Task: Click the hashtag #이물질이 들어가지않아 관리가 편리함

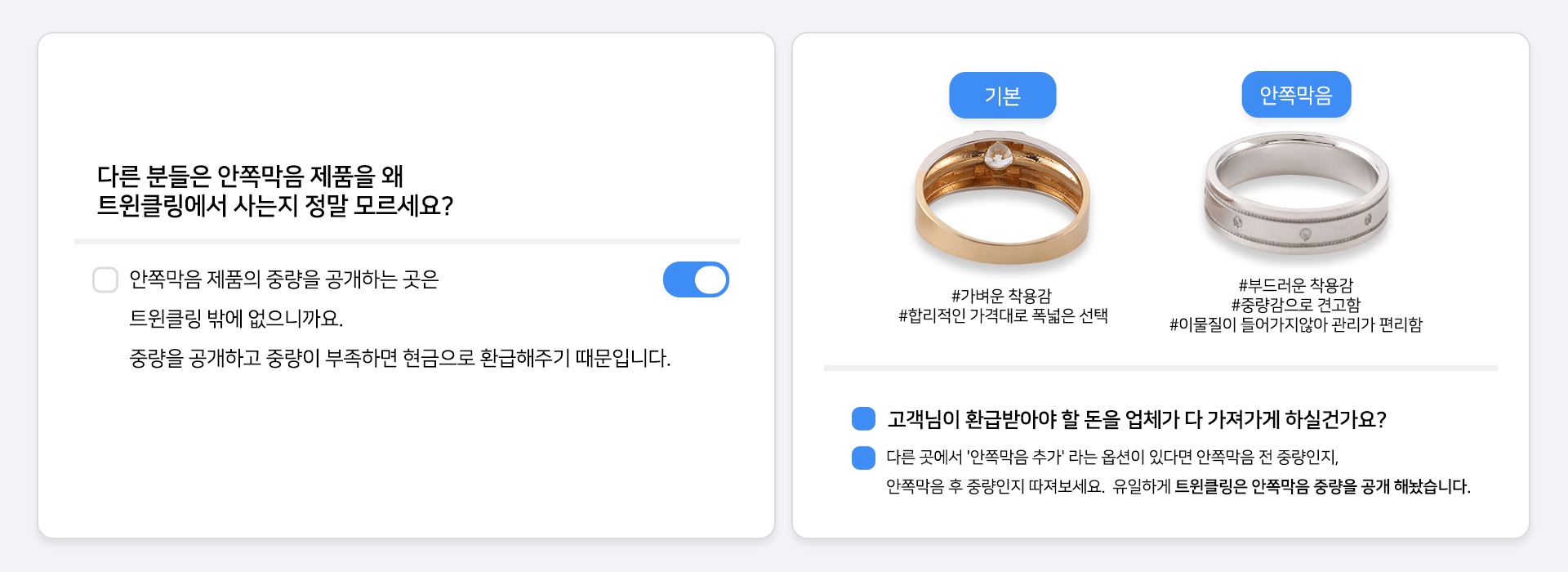Action: coord(1296,324)
